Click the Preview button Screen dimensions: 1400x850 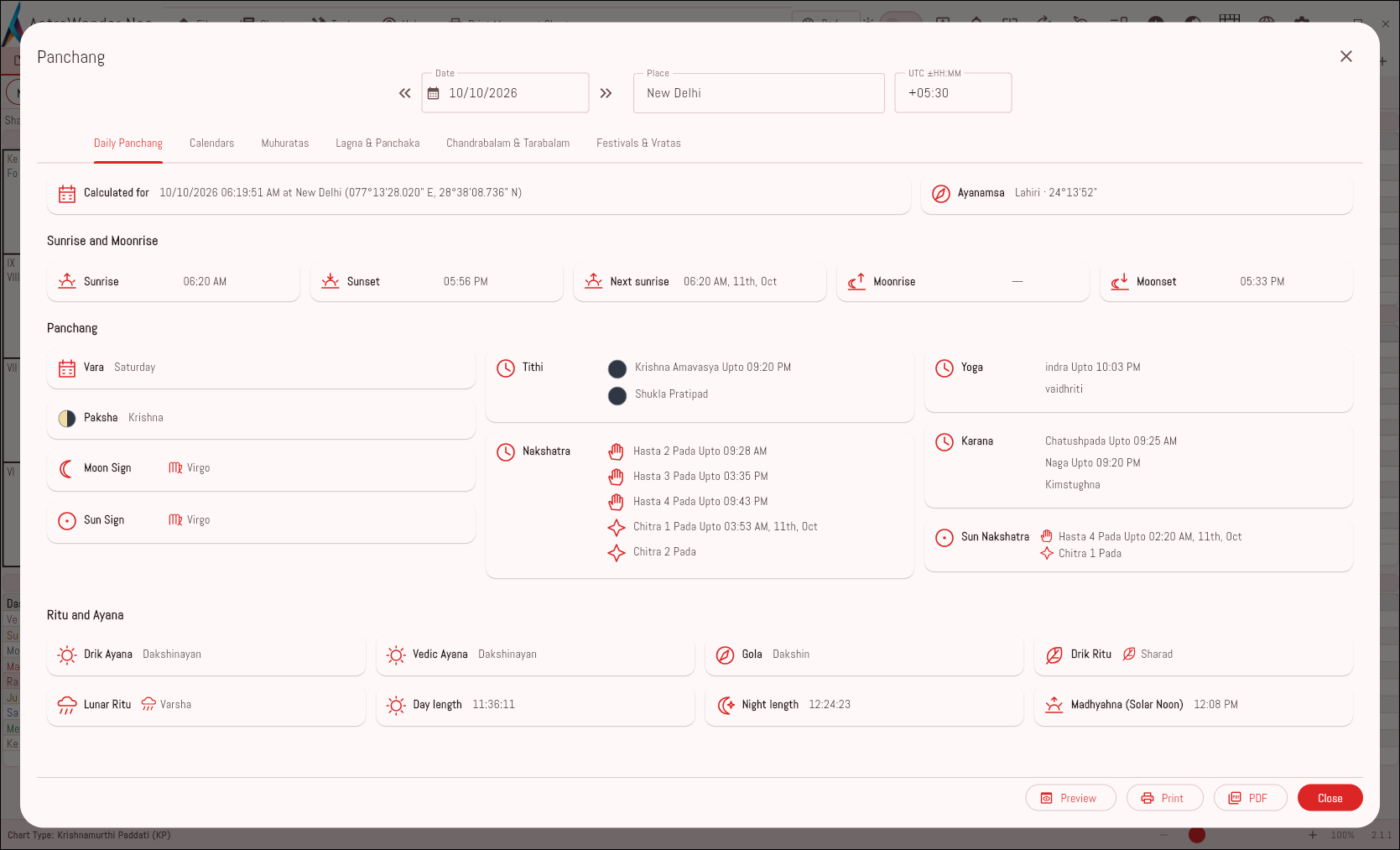1070,798
